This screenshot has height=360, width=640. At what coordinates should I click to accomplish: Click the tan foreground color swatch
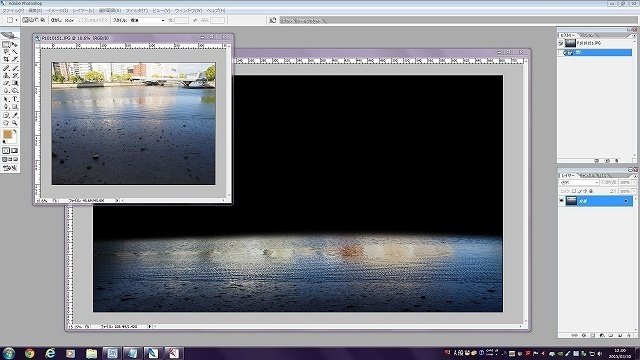pos(7,134)
